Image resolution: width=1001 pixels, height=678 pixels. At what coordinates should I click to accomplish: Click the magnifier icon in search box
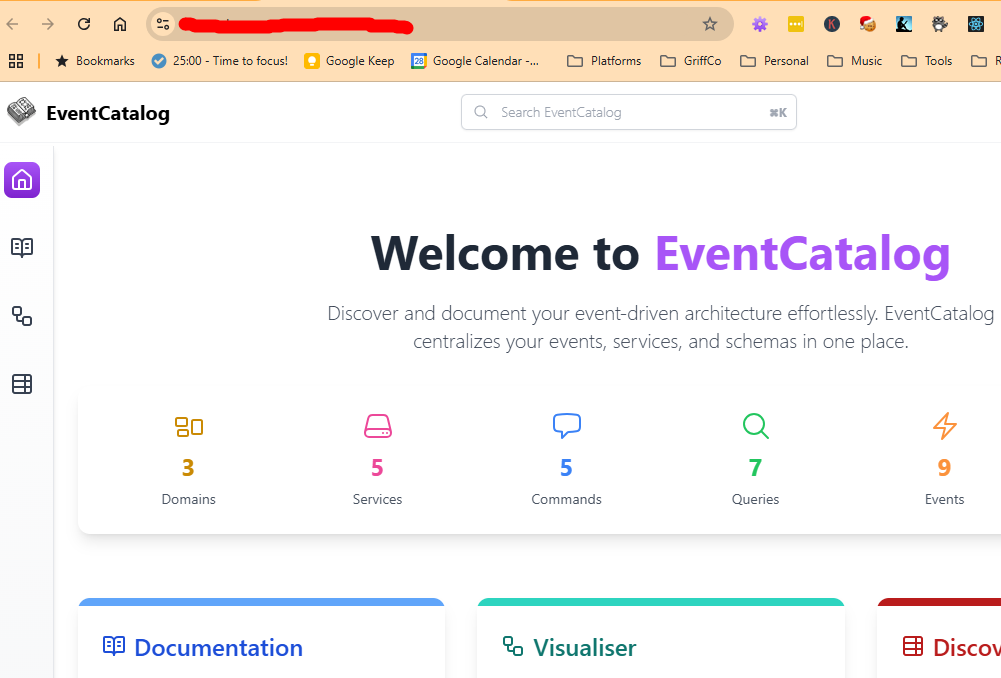pyautogui.click(x=481, y=112)
